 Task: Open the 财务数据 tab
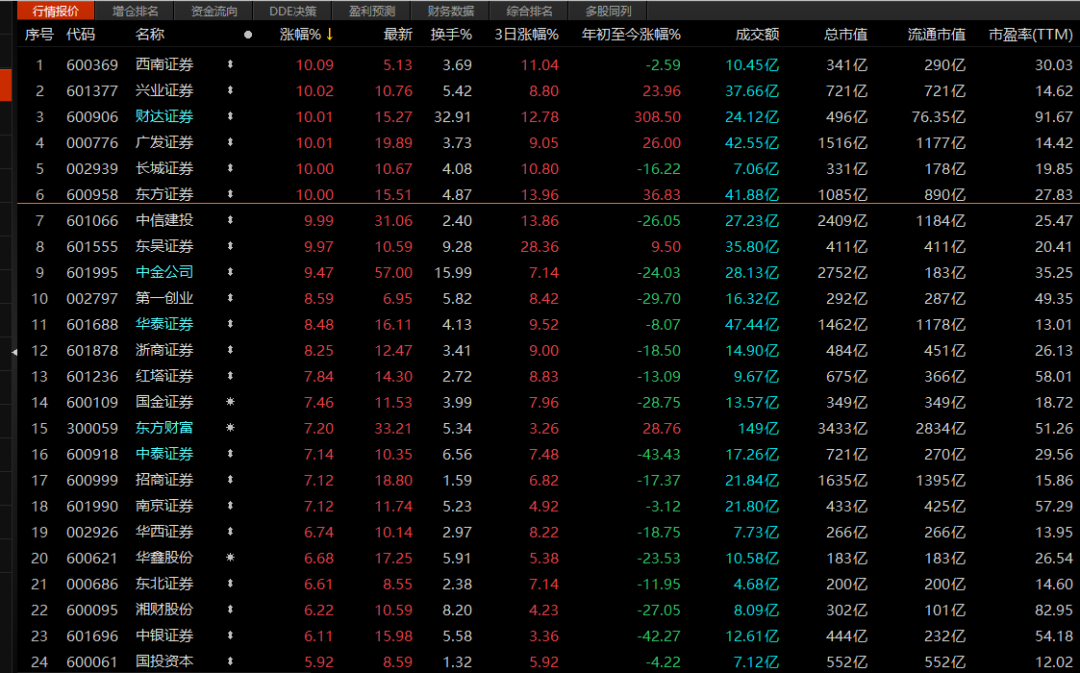coord(450,11)
